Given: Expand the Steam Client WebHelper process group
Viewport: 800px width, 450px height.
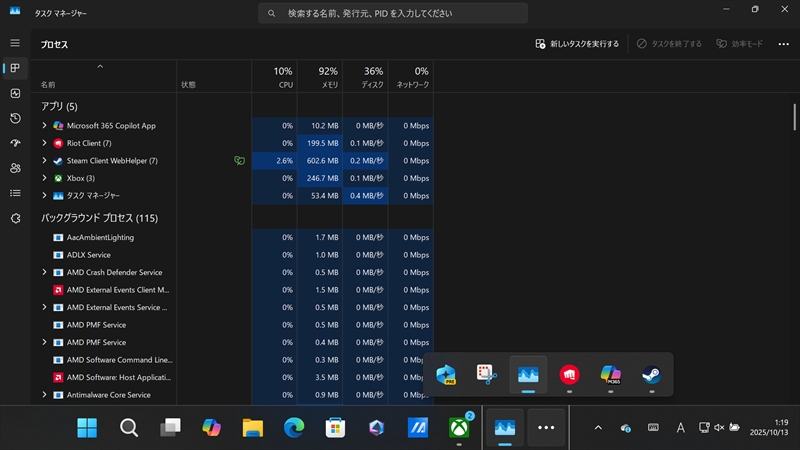Looking at the screenshot, I should click(x=44, y=161).
